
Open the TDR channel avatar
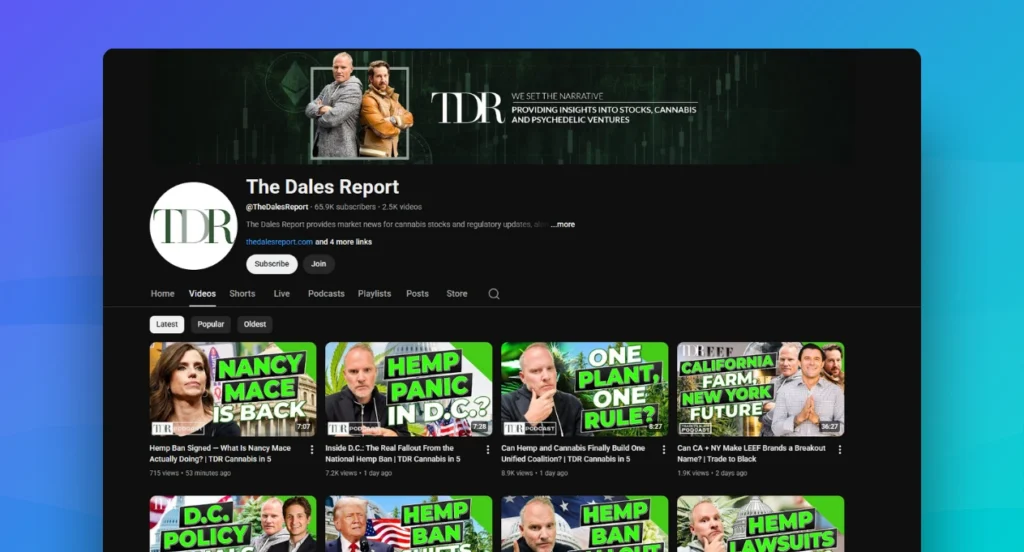click(x=193, y=226)
